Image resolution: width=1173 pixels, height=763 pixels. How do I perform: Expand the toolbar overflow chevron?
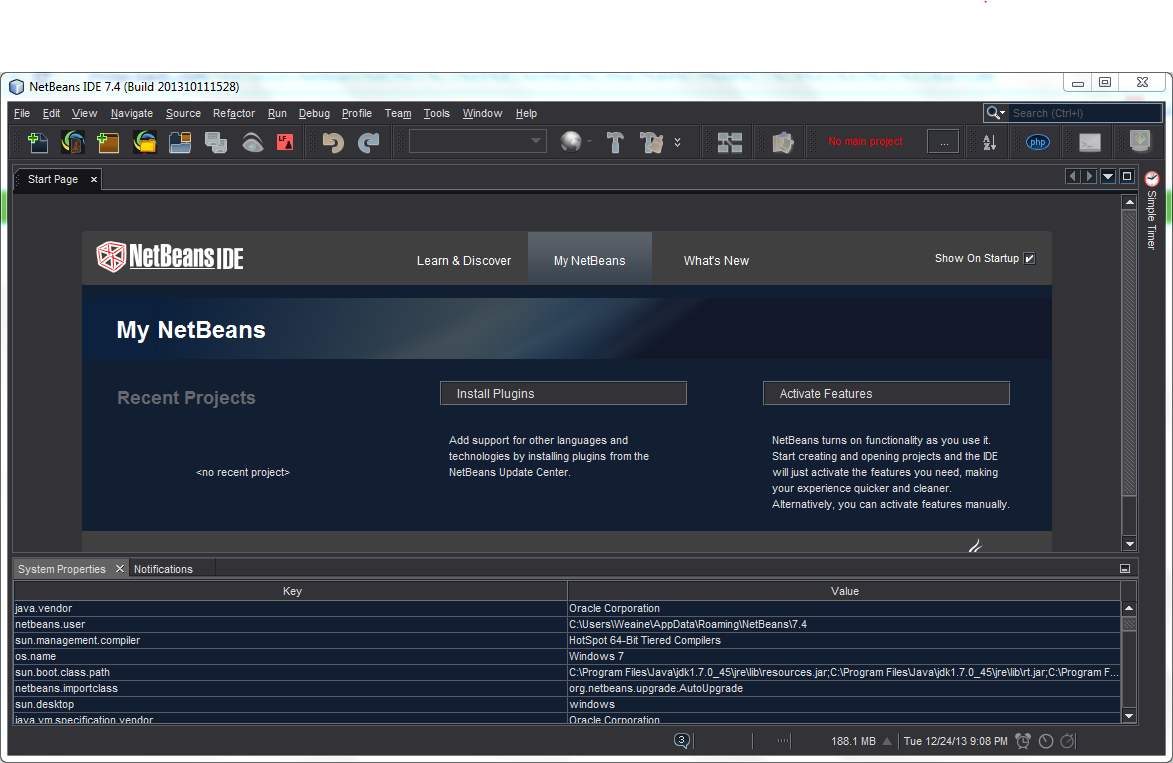point(677,141)
